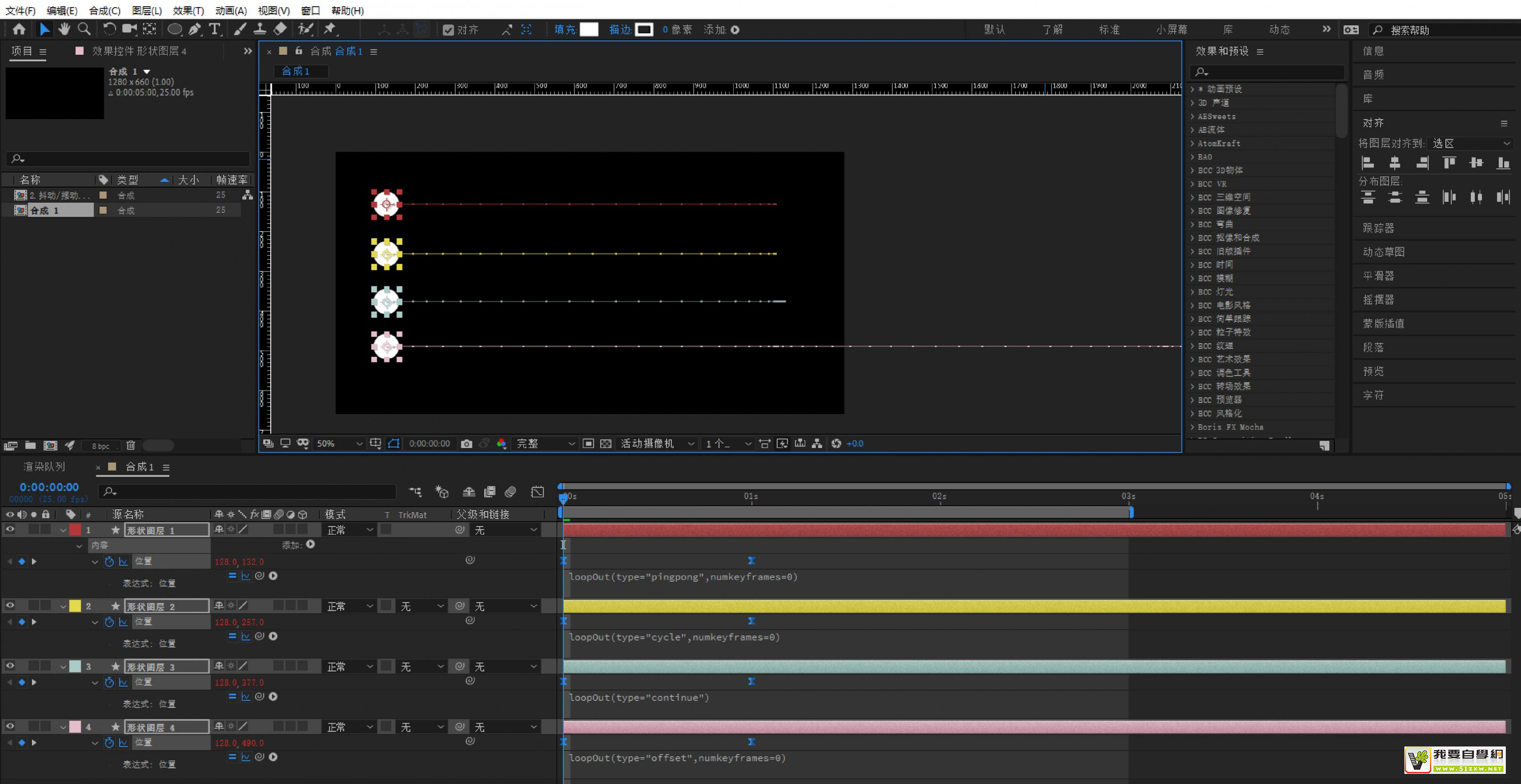This screenshot has width=1521, height=784.
Task: Select the Rotation tool
Action: [109, 29]
